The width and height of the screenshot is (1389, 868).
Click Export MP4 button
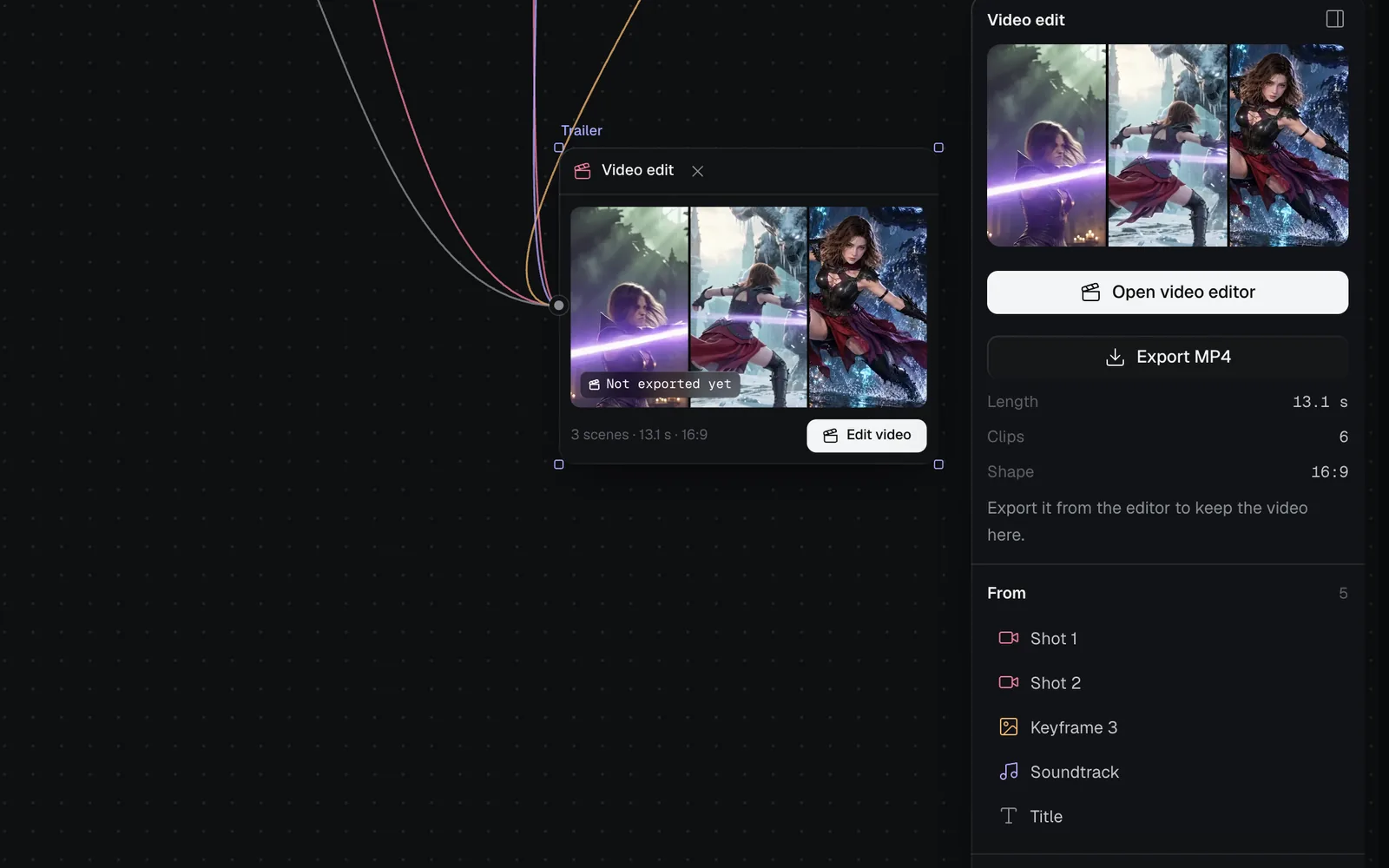tap(1167, 357)
